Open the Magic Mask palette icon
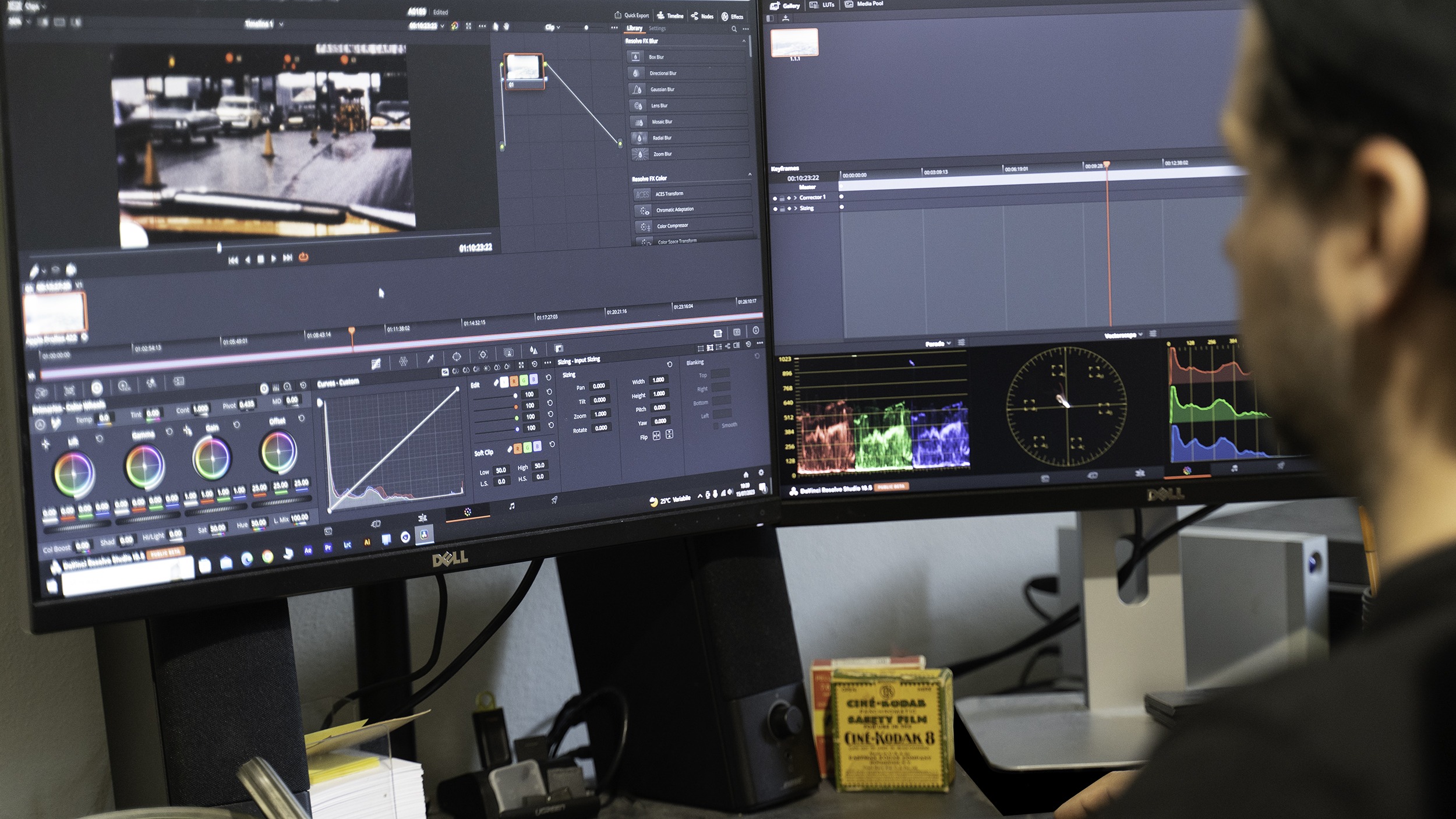Viewport: 1456px width, 819px height. point(508,352)
